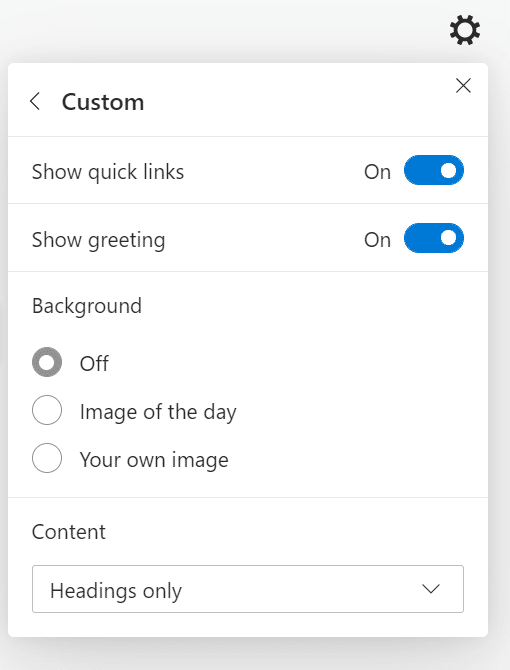510x670 pixels.
Task: Click the Custom panel title
Action: click(x=103, y=102)
